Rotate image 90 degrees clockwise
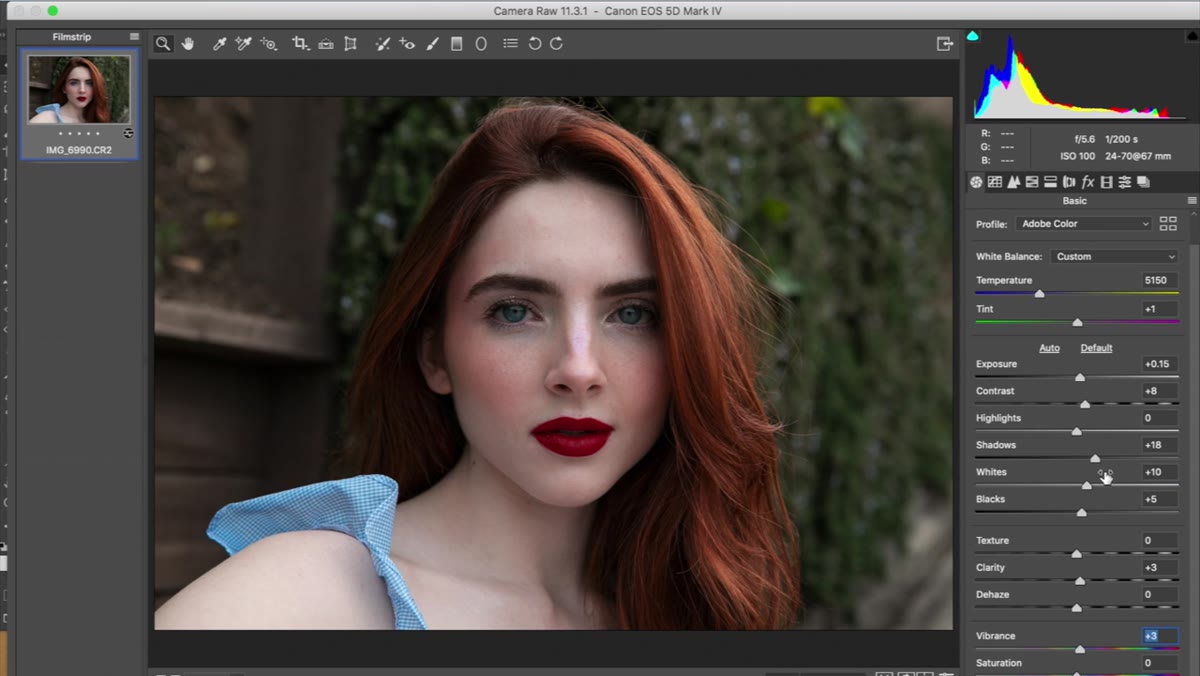Image resolution: width=1200 pixels, height=676 pixels. (556, 44)
